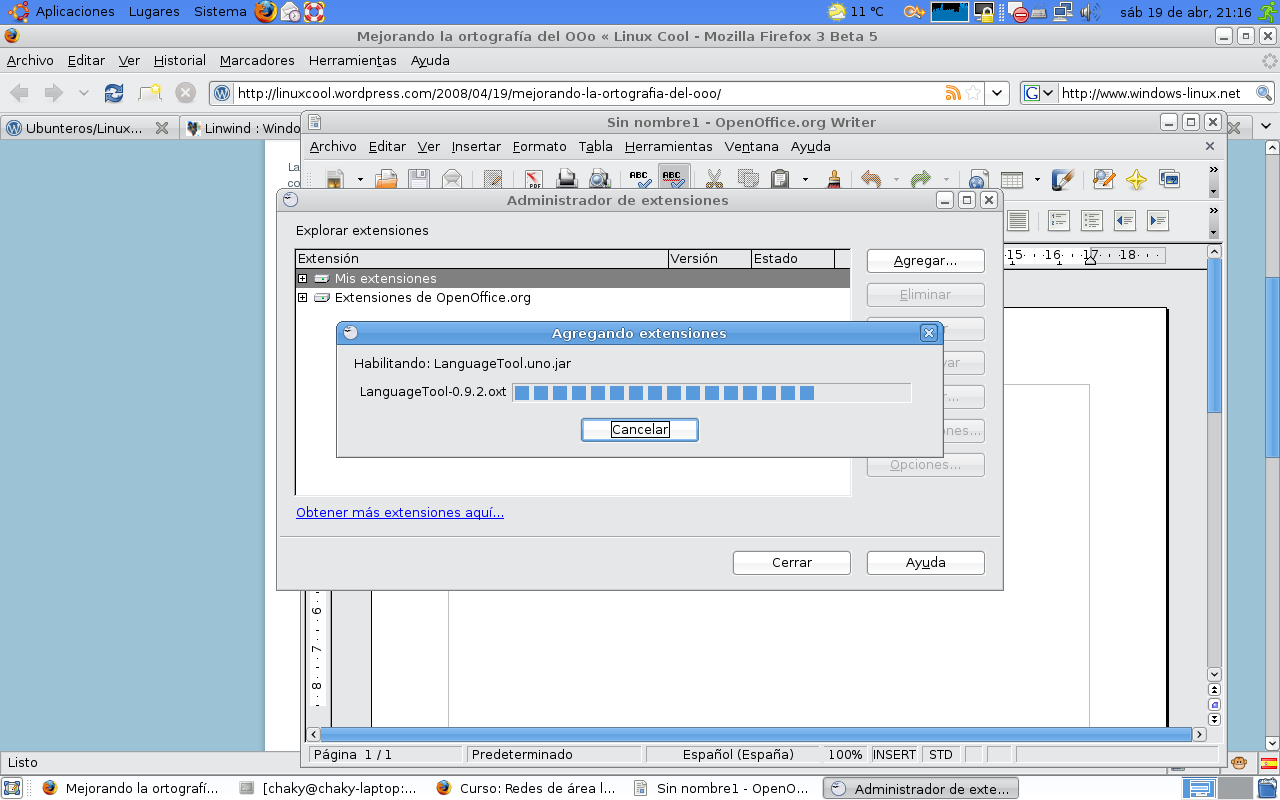Click STD selection mode in status bar
The width and height of the screenshot is (1280, 800).
pos(941,755)
